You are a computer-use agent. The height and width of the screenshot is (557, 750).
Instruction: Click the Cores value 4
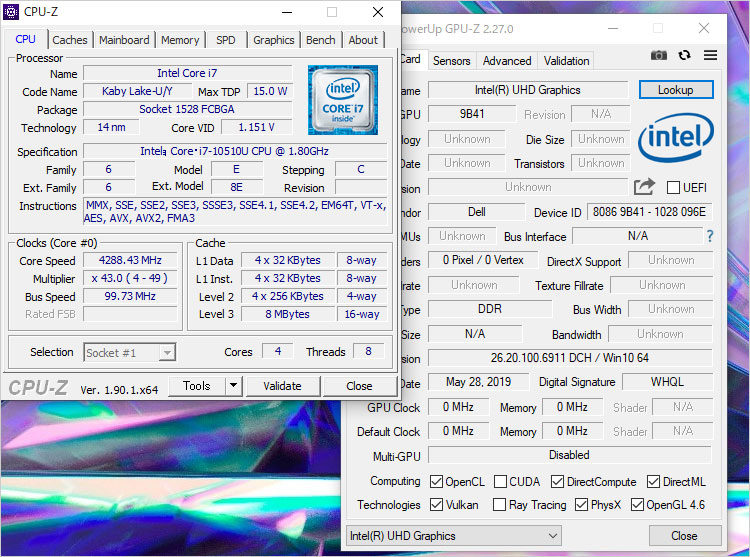click(x=278, y=351)
